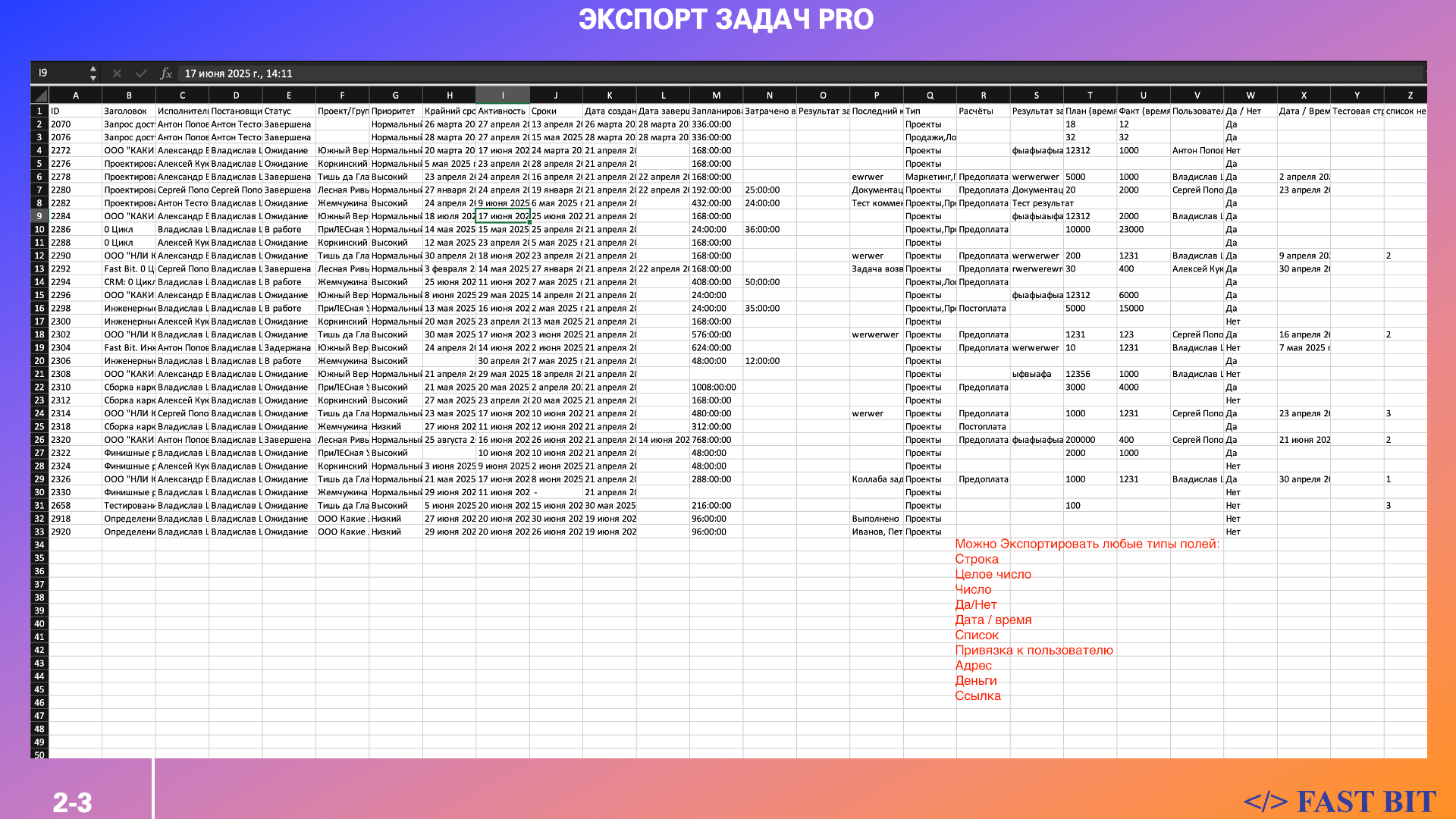Click cell with ID 2284
The height and width of the screenshot is (819, 1456).
(75, 216)
